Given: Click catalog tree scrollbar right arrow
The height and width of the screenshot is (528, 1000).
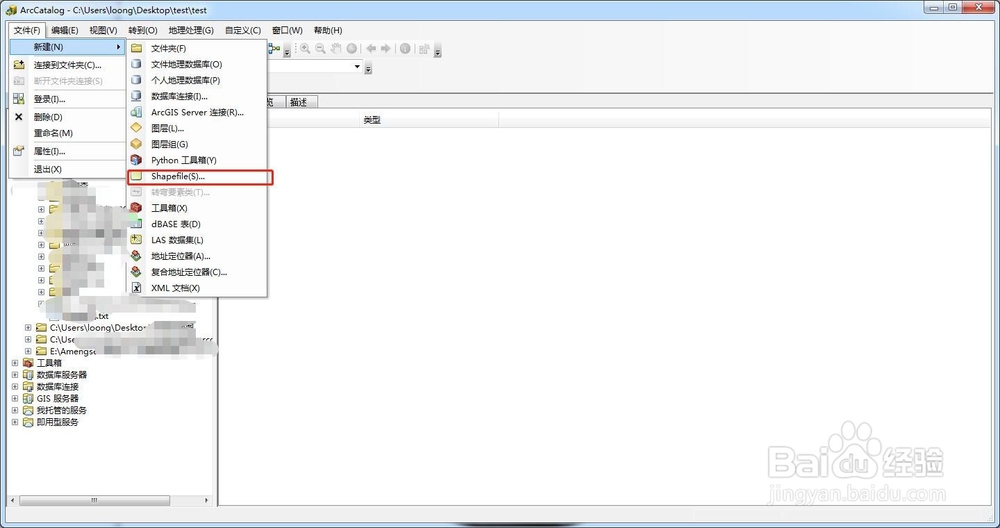Looking at the screenshot, I should [206, 500].
